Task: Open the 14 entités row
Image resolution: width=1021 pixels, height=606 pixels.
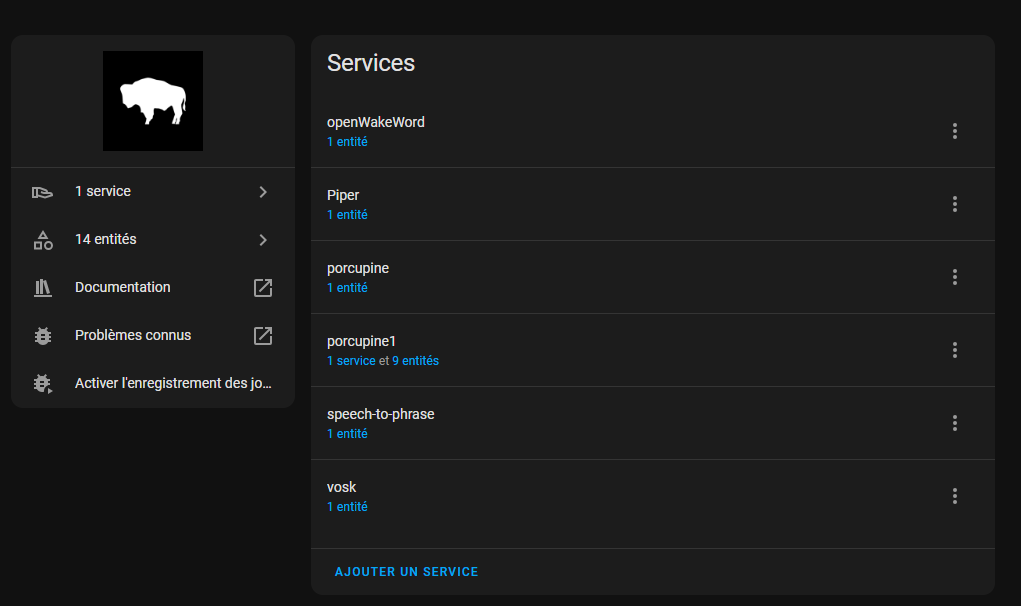Action: click(153, 240)
